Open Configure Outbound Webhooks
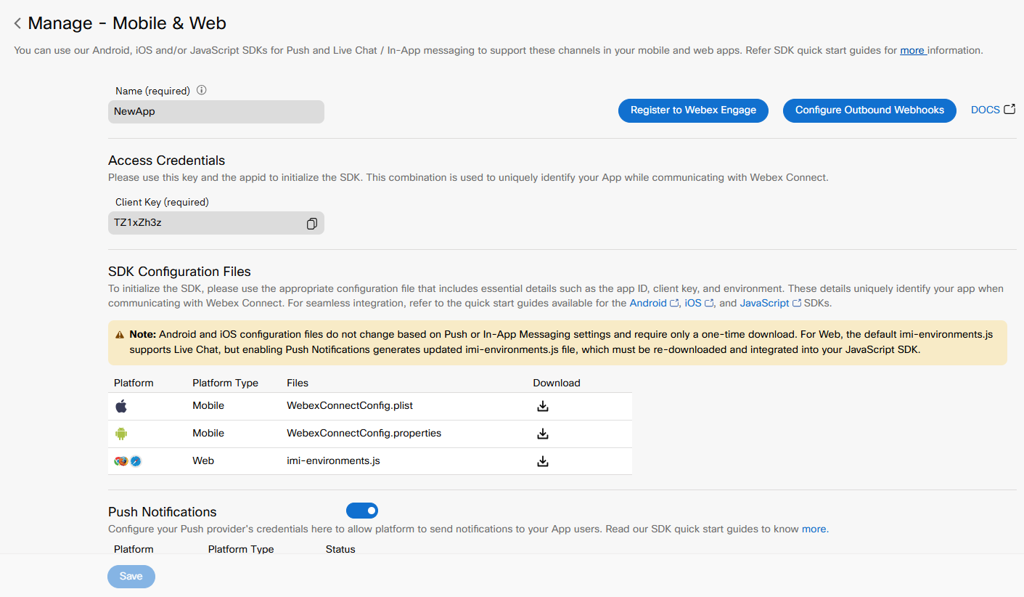This screenshot has height=597, width=1024. 869,110
